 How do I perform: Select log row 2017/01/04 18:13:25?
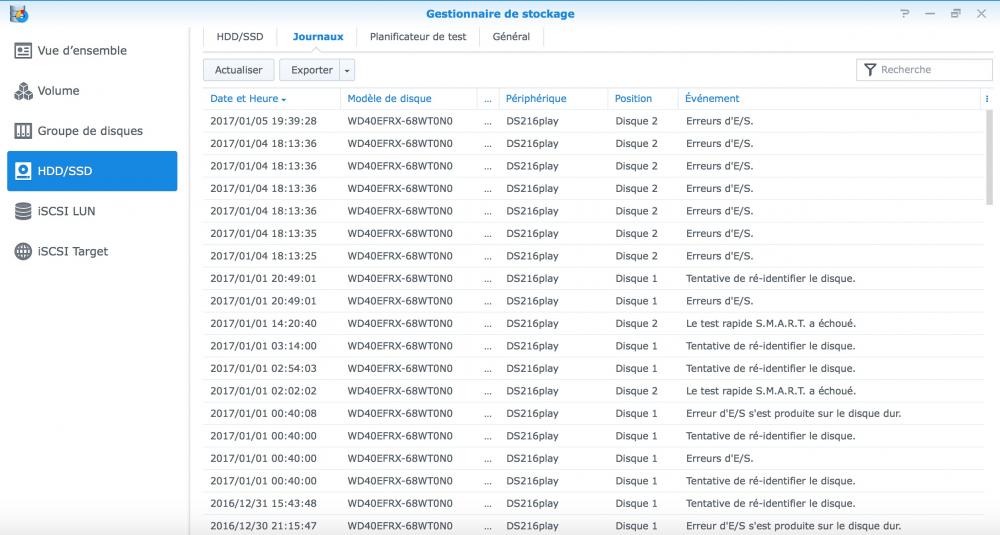click(x=593, y=256)
